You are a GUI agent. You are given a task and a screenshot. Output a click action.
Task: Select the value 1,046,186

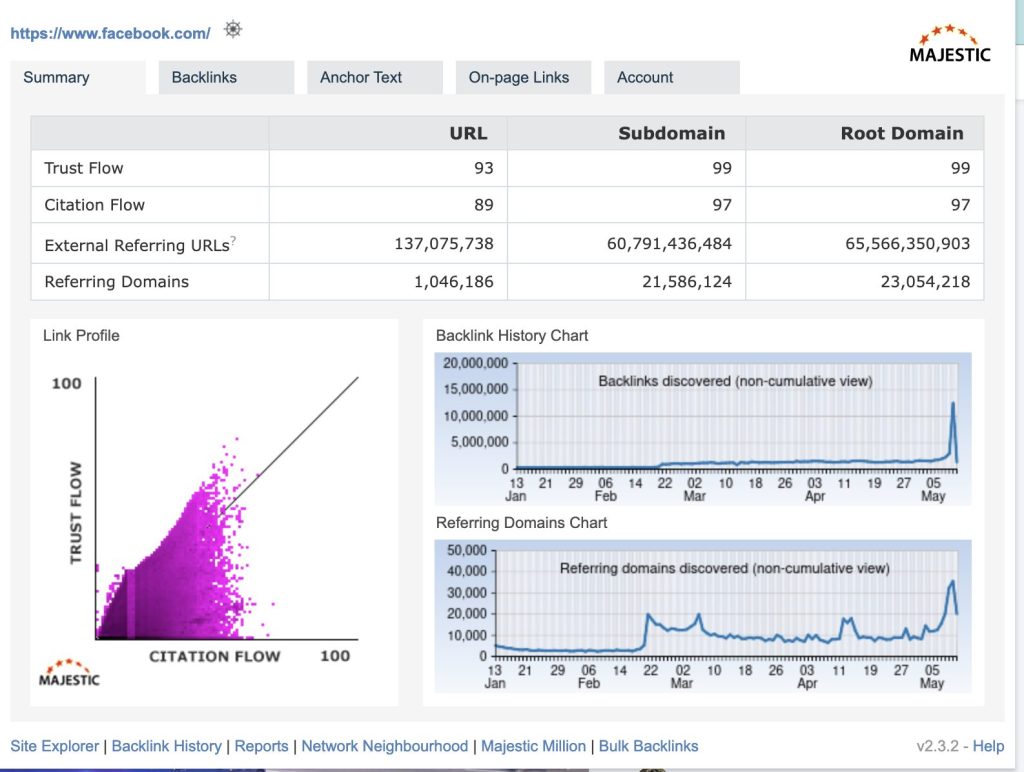454,281
